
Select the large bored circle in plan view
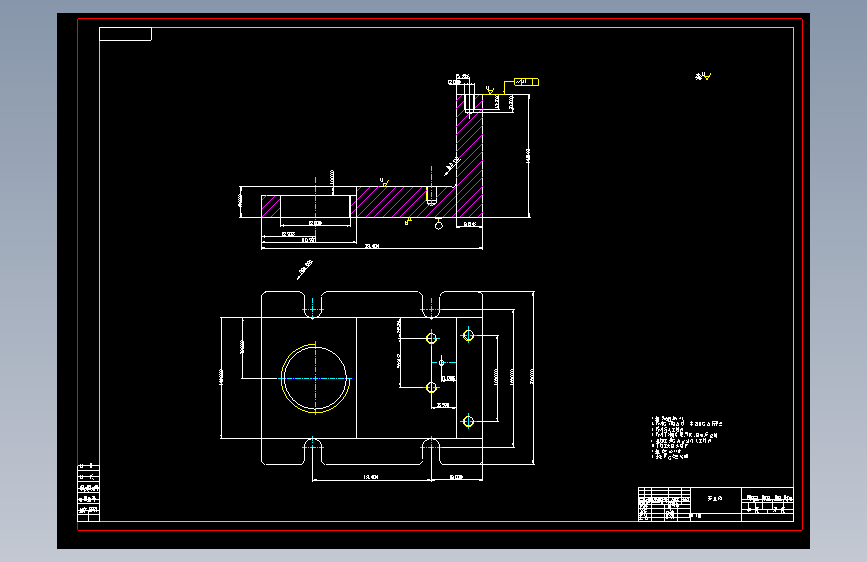point(316,378)
